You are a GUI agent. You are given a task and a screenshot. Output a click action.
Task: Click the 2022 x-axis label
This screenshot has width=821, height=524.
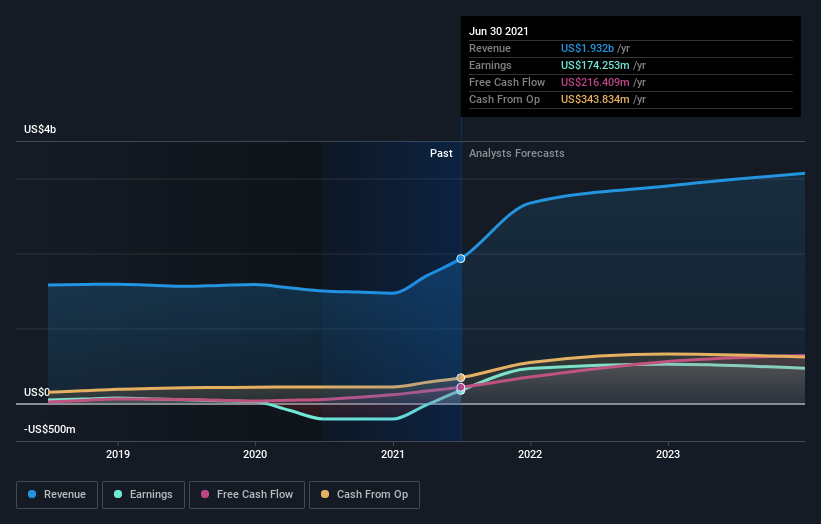pyautogui.click(x=530, y=454)
